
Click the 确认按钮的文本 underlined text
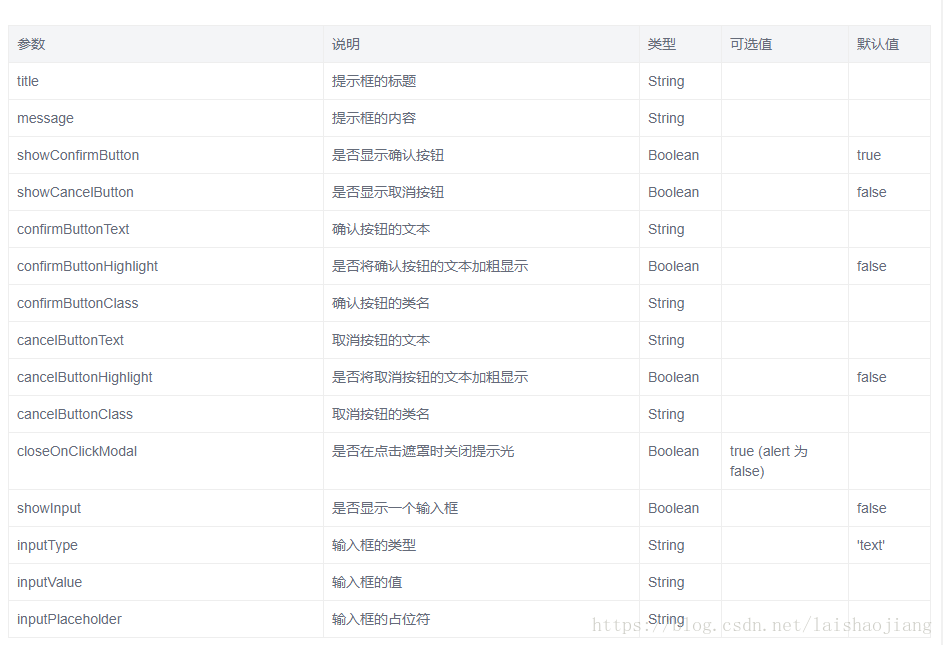point(374,229)
